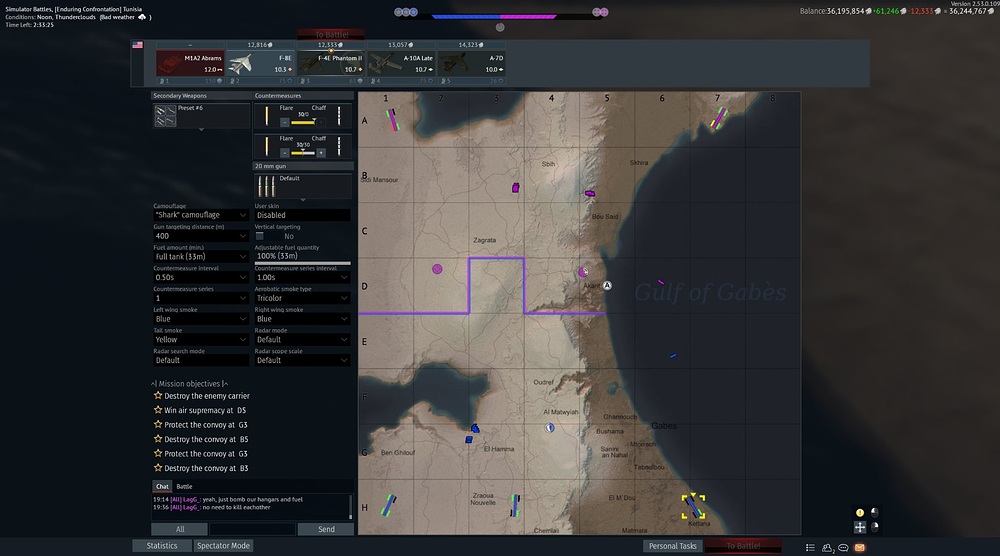Open the list icon in bottom bar
Image resolution: width=1000 pixels, height=556 pixels.
811,547
